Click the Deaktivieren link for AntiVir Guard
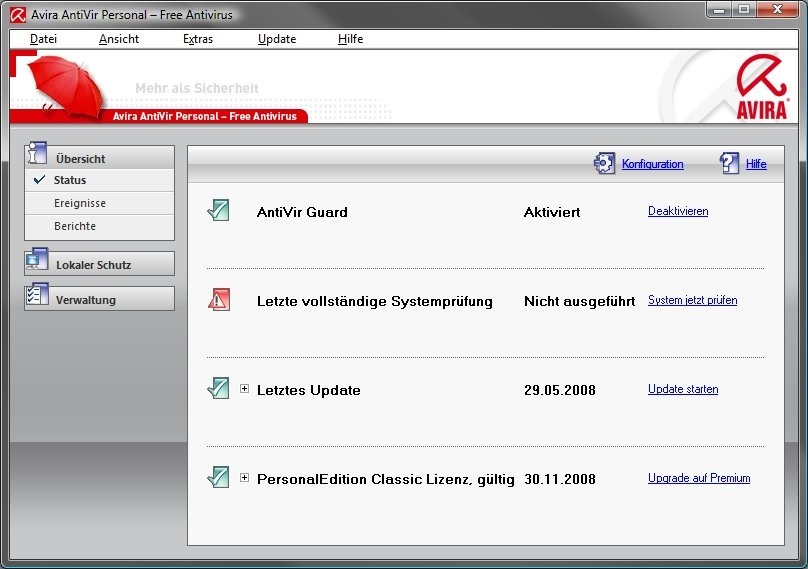 678,211
